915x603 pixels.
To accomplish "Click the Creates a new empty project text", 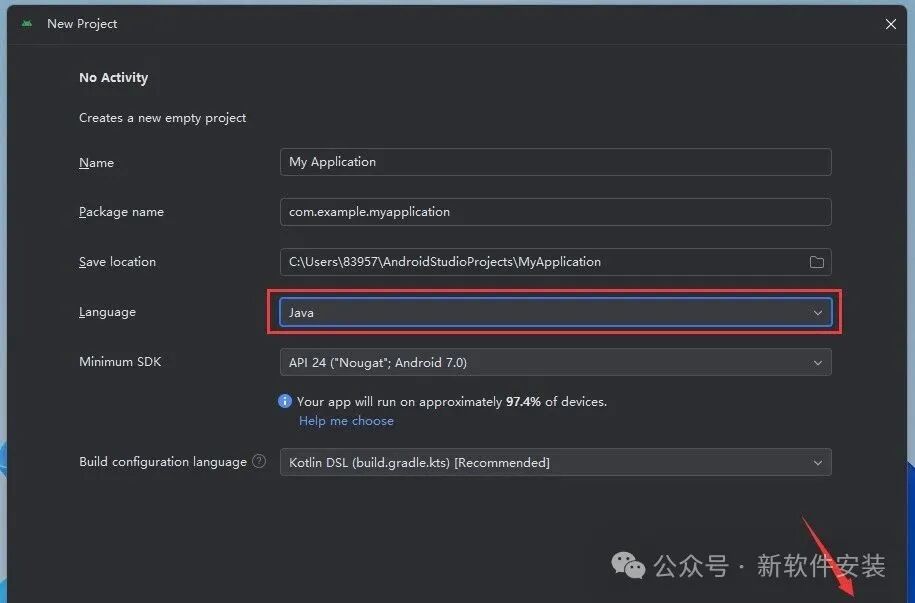I will pyautogui.click(x=162, y=118).
